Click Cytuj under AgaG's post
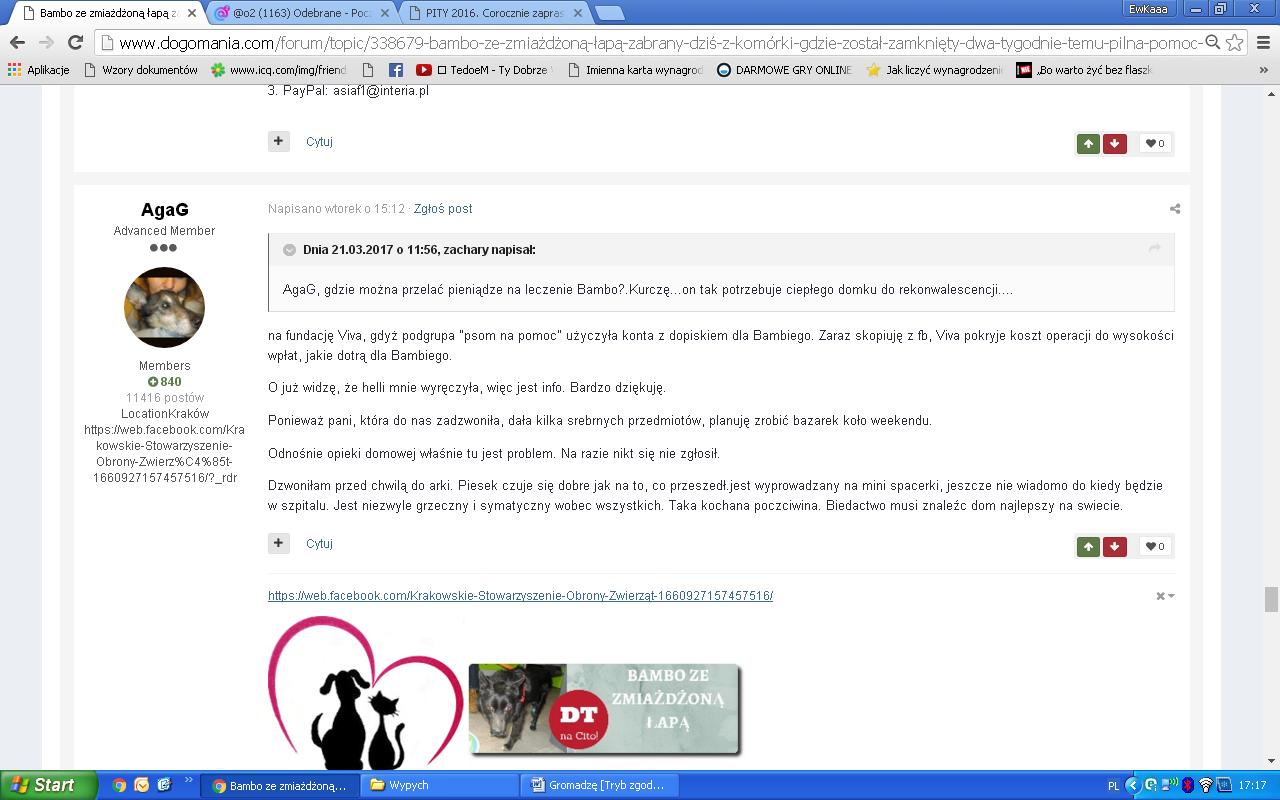 click(319, 544)
